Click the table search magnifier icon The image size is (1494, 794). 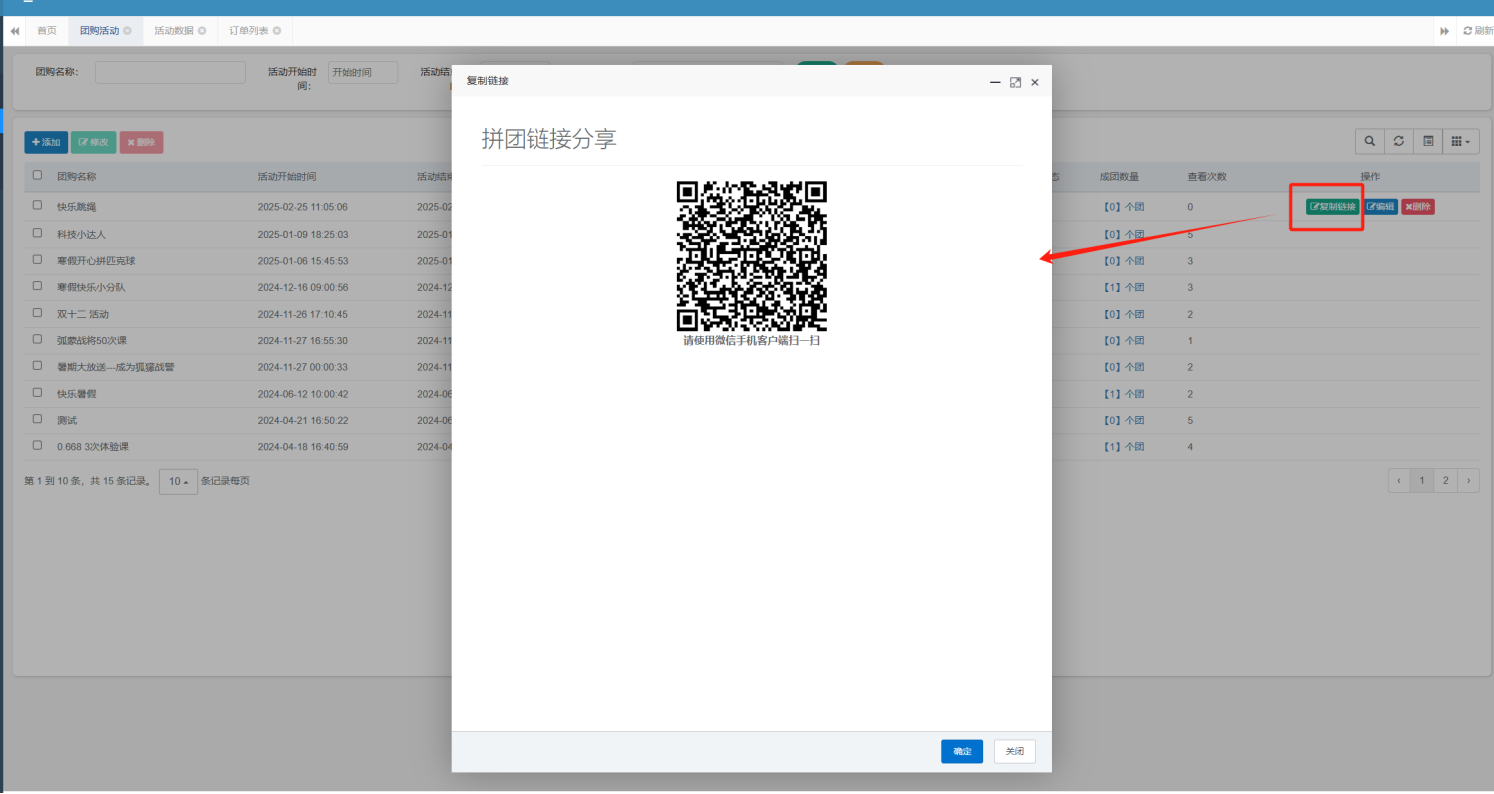click(1369, 141)
